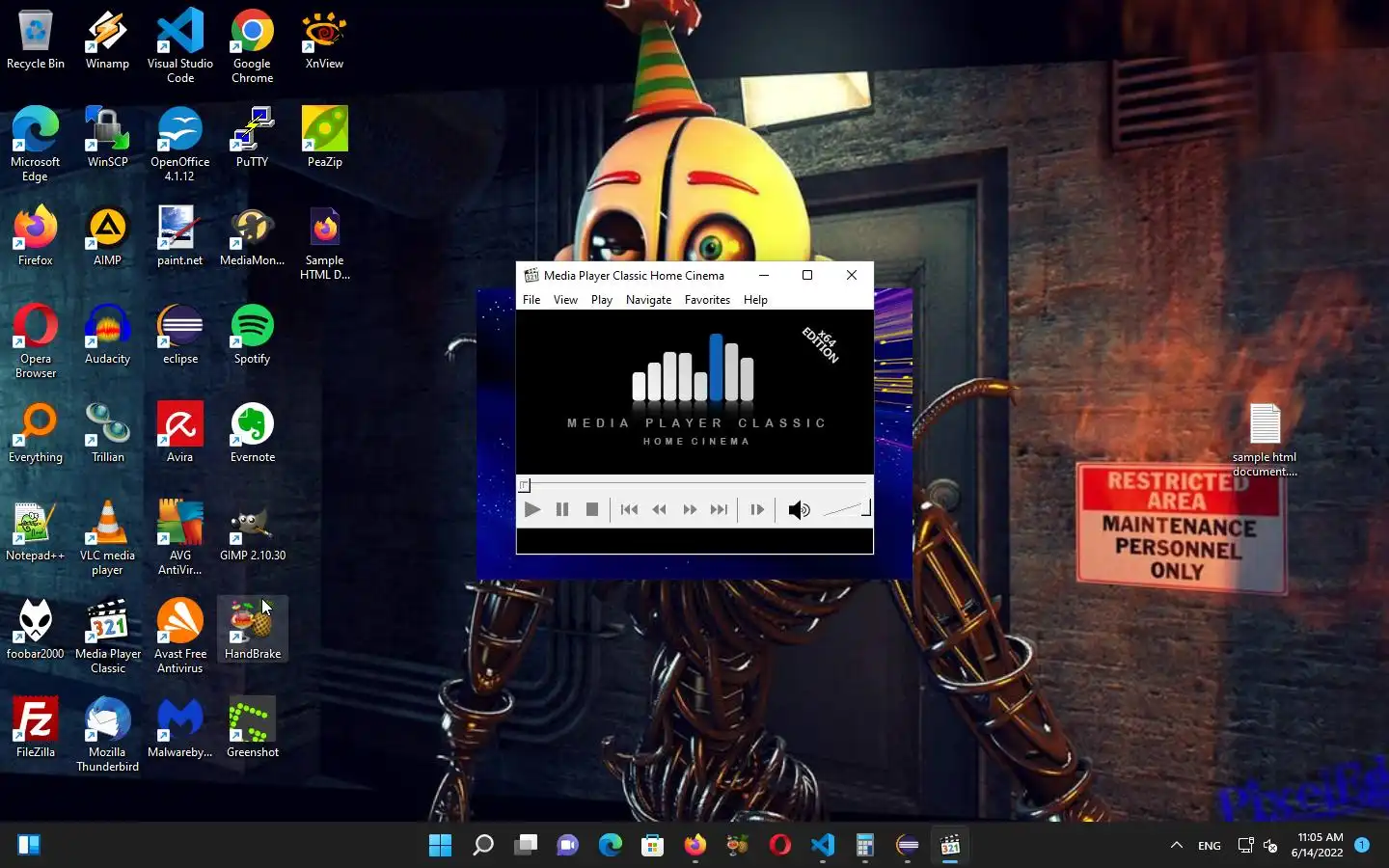Screen dimensions: 1389x868
Task: Open taskbar Search magnifier
Action: click(482, 846)
